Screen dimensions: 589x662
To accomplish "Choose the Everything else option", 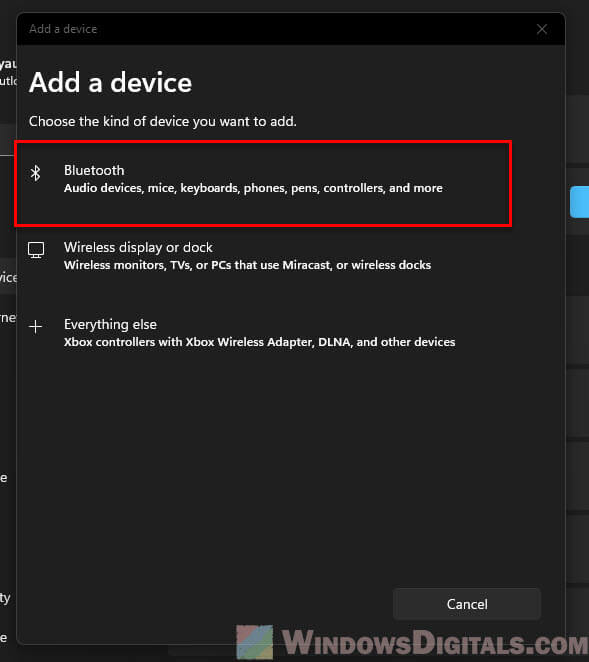I will 263,333.
